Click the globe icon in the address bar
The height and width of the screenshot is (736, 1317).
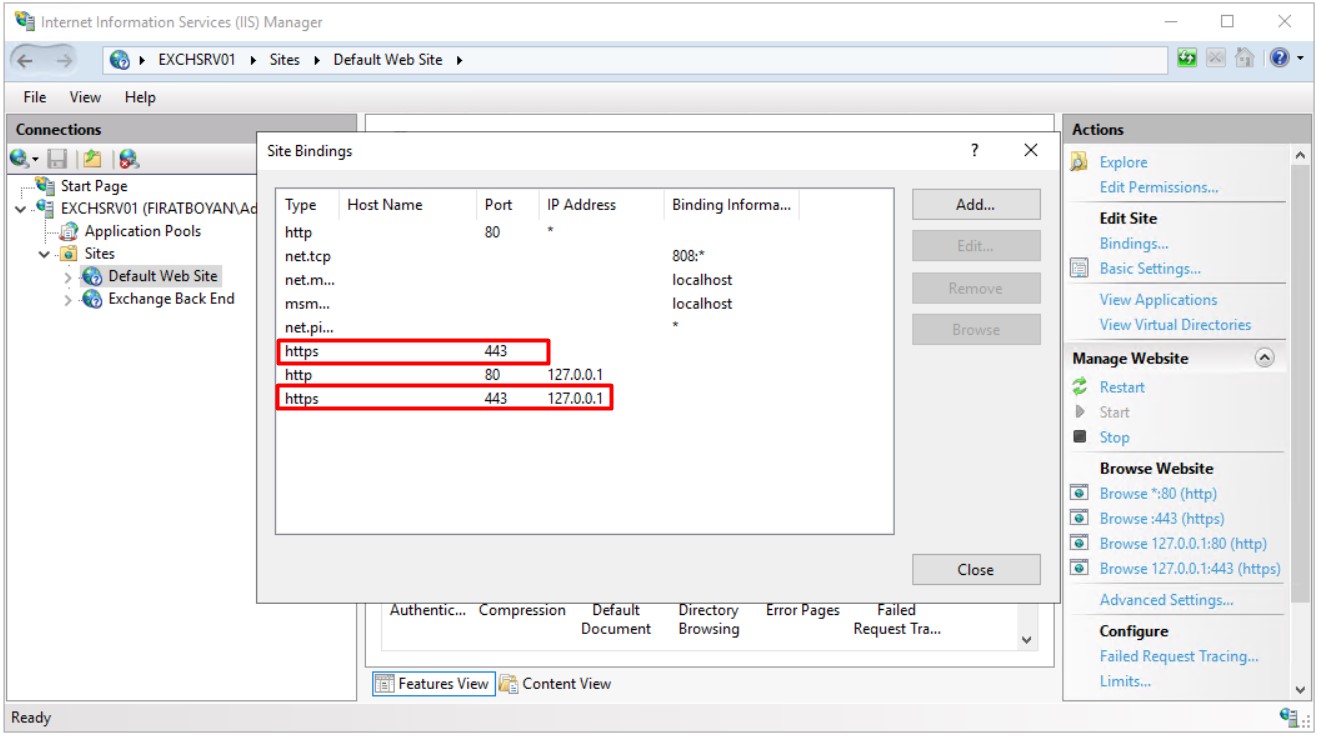[120, 60]
